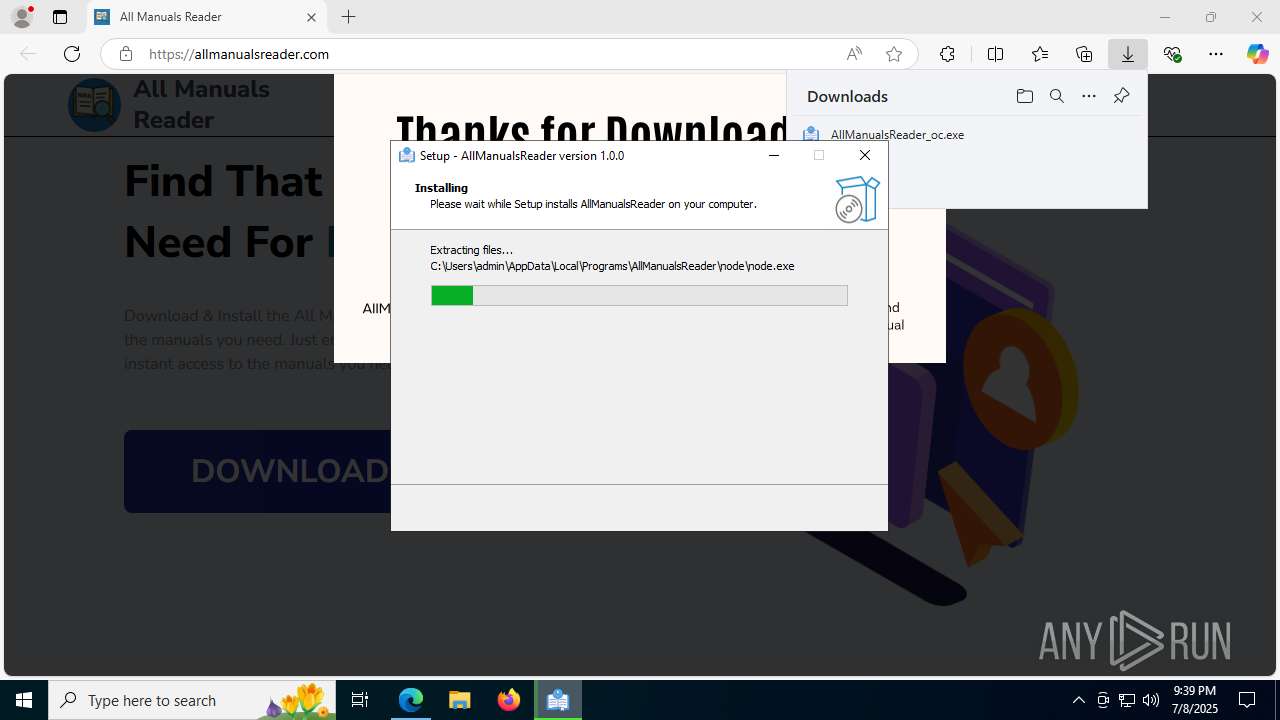Open the network tray icon
The image size is (1280, 720).
1126,700
